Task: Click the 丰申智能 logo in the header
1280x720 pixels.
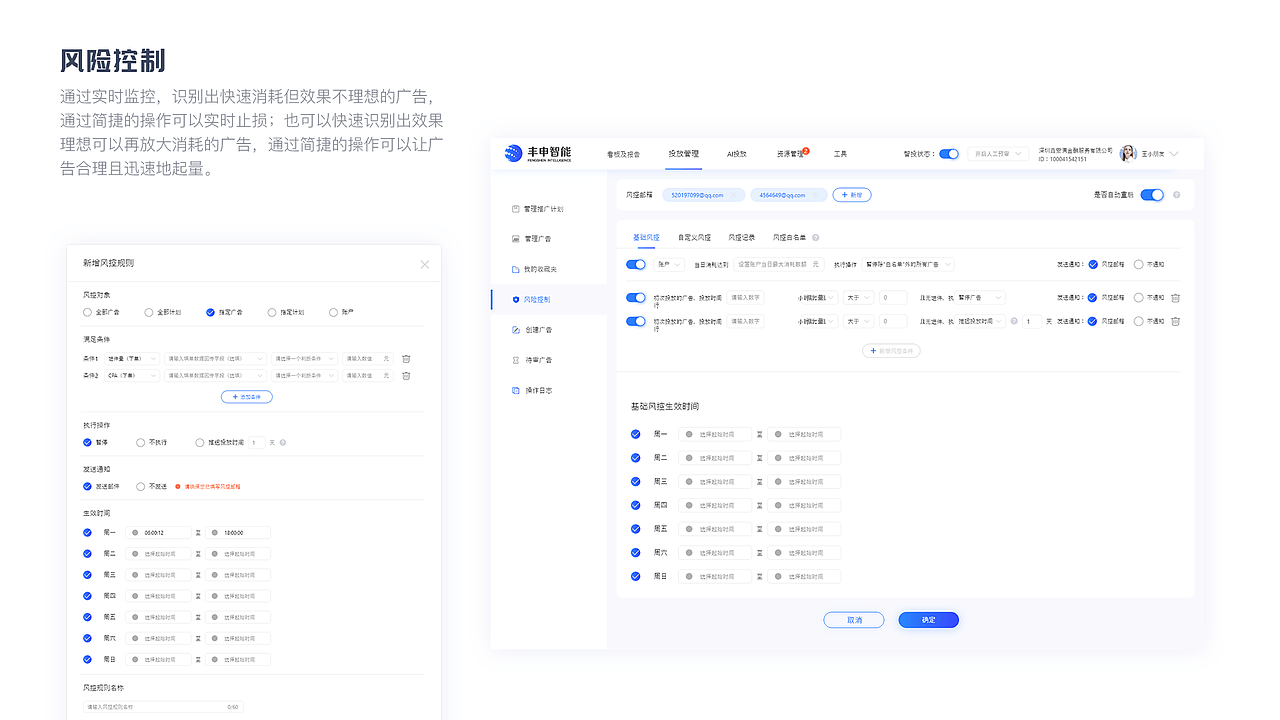Action: click(538, 153)
